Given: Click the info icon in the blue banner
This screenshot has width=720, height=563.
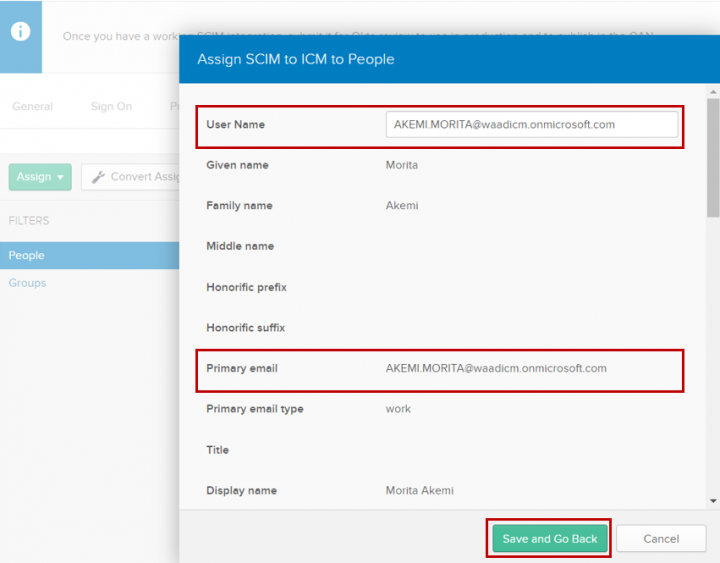Looking at the screenshot, I should pyautogui.click(x=20, y=31).
